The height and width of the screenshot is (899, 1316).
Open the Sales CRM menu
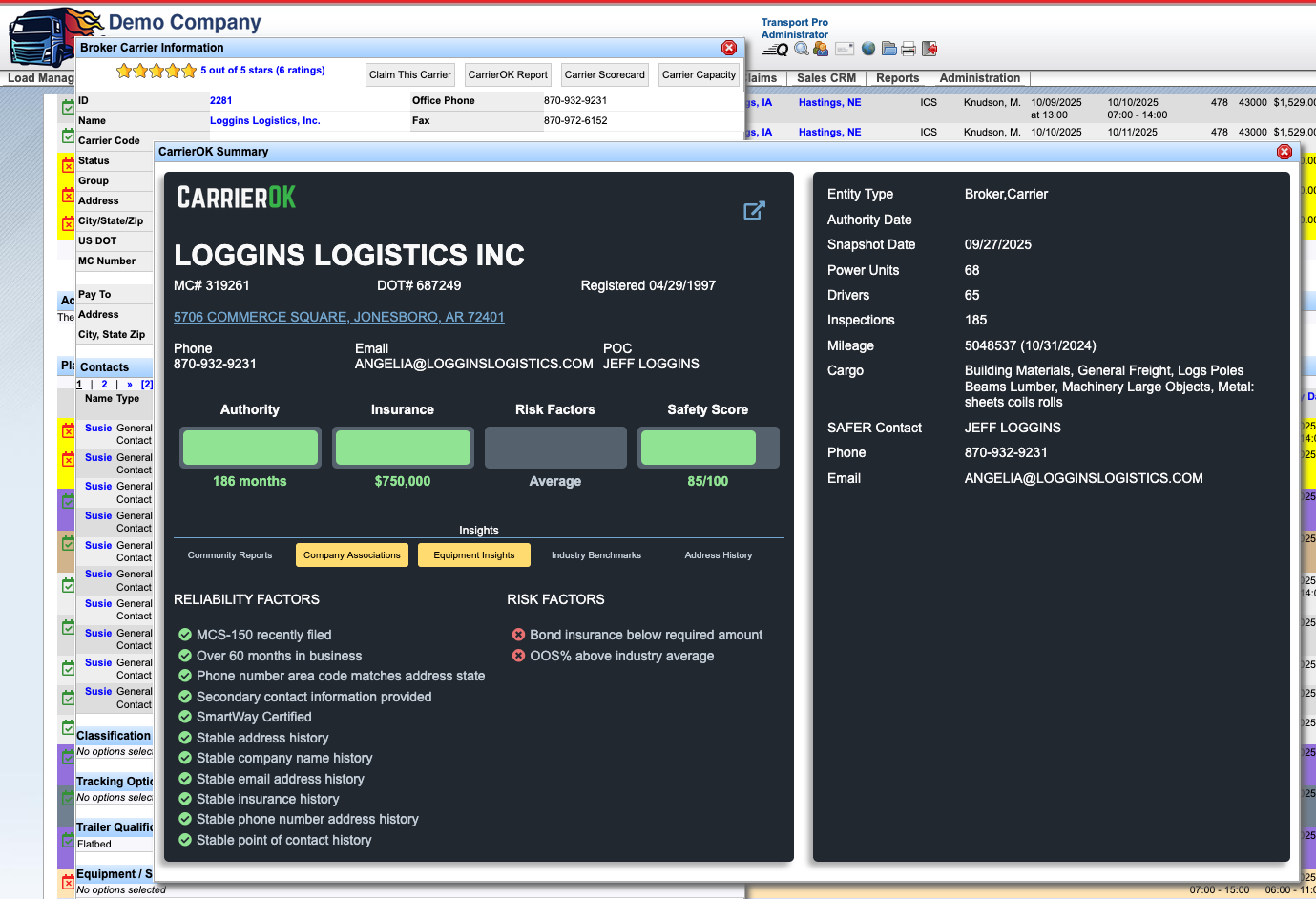pos(826,78)
